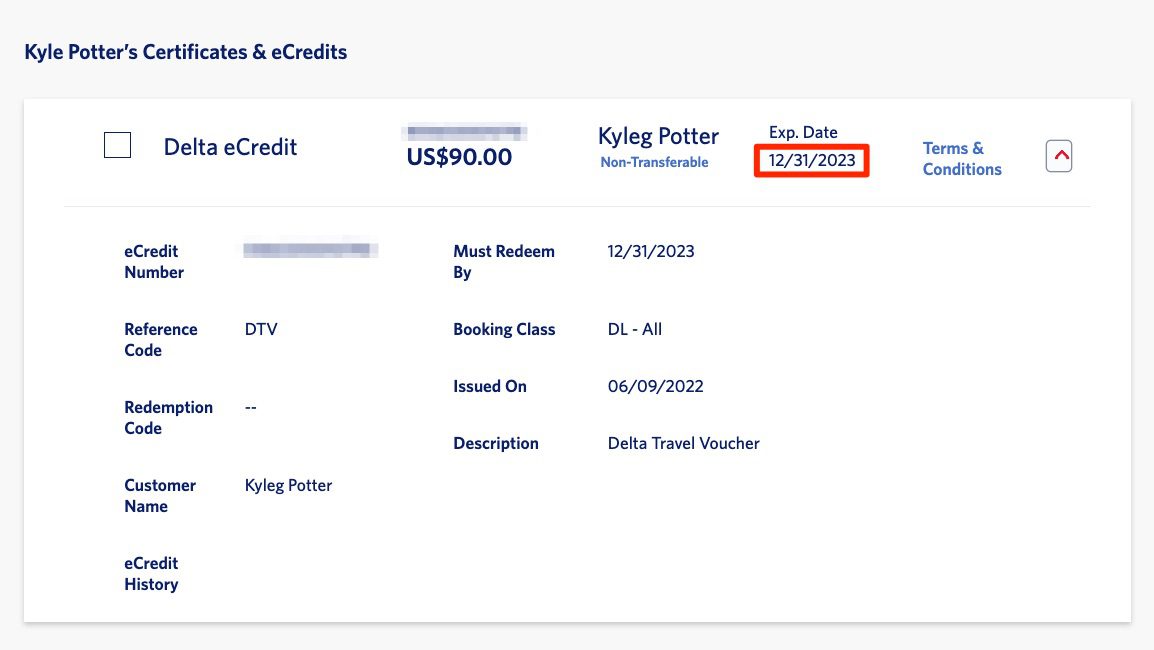Click the Non-Transferable label
Screen dimensions: 1154x650
[x=656, y=160]
